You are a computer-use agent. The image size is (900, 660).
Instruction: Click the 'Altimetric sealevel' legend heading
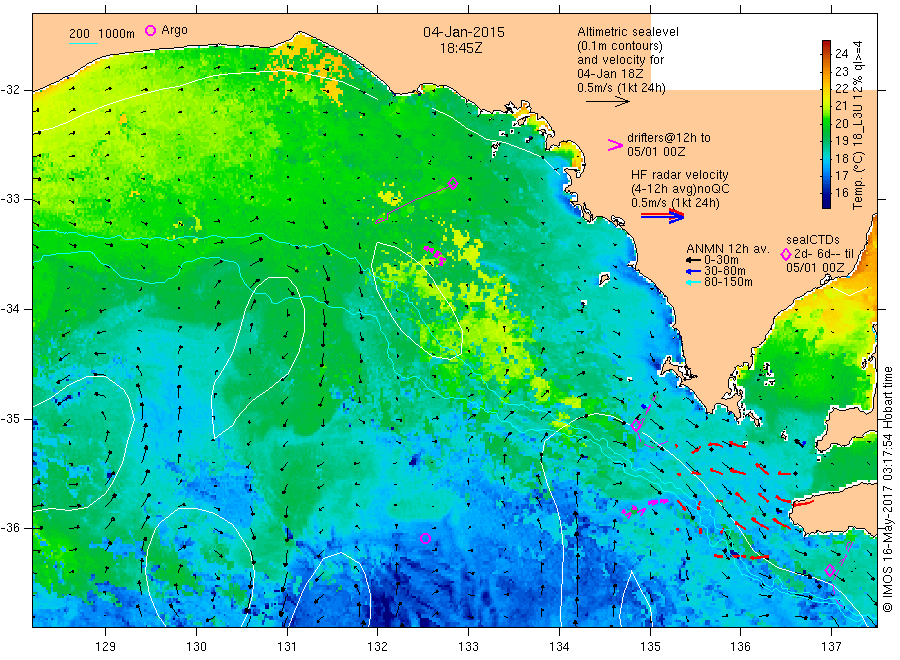pyautogui.click(x=628, y=32)
